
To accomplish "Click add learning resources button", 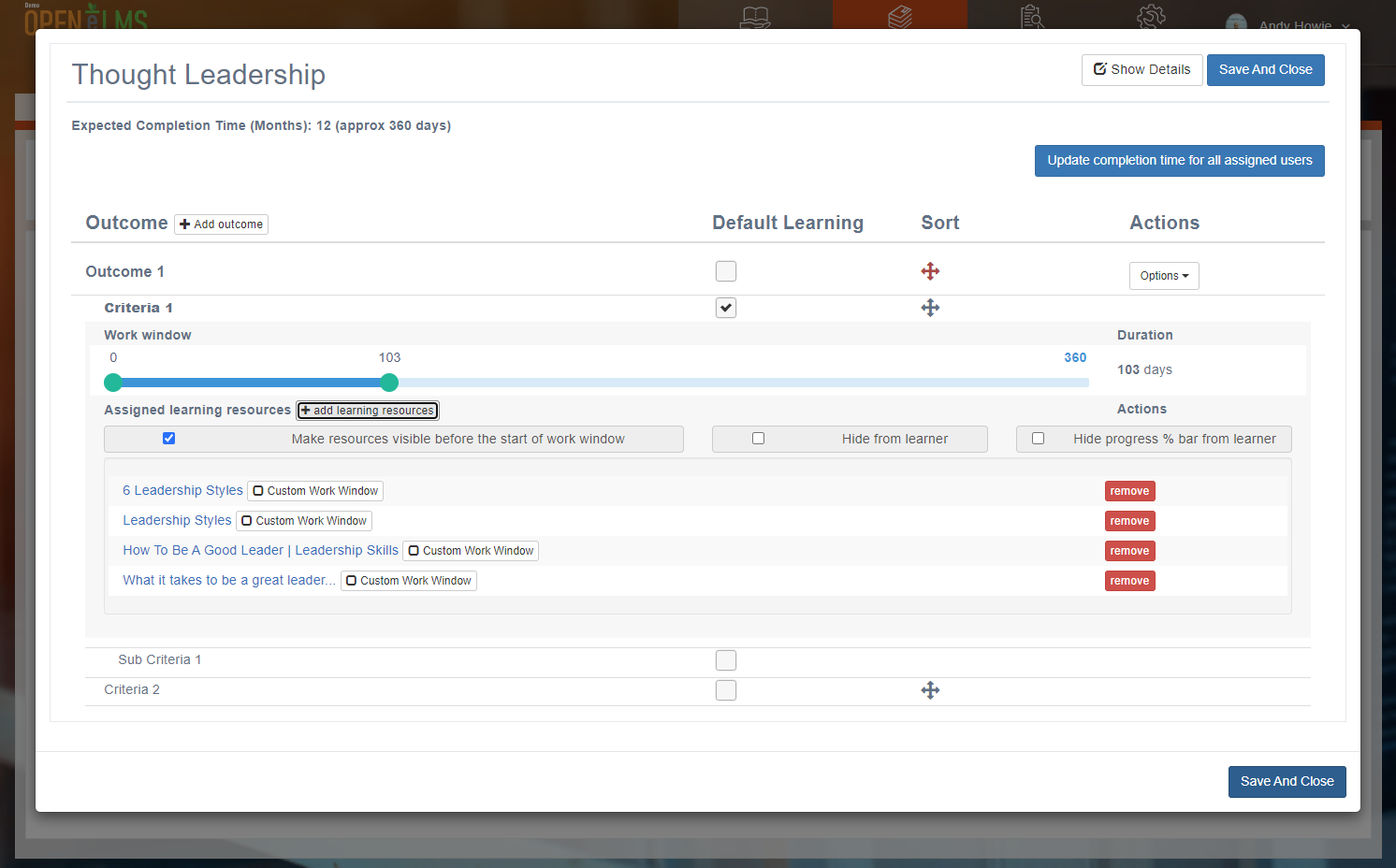I will (368, 411).
